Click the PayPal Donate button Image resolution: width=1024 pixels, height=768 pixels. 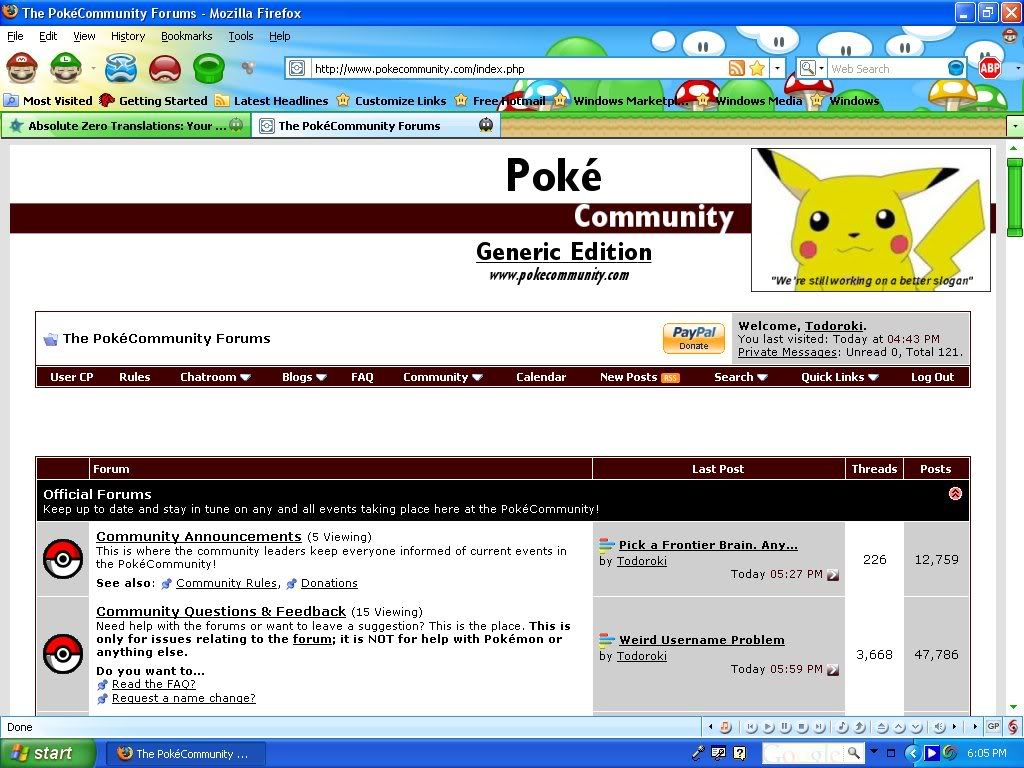pos(694,338)
